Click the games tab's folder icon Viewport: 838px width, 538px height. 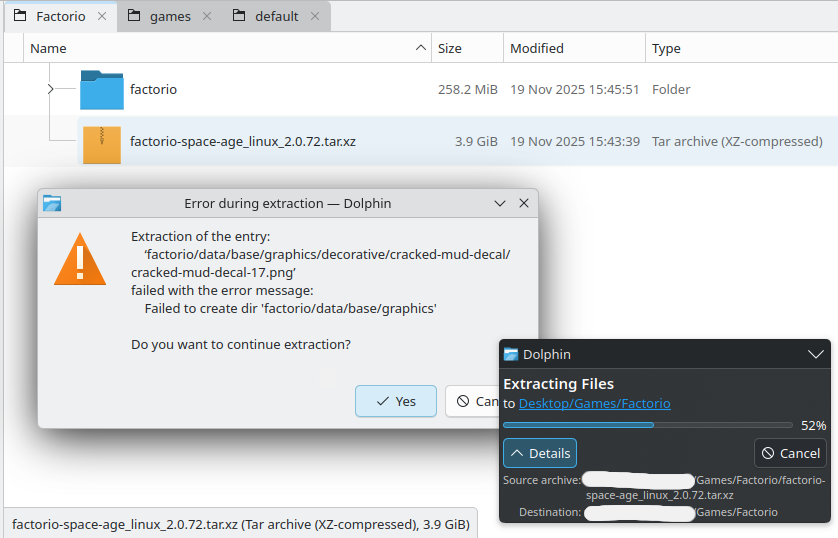(134, 15)
